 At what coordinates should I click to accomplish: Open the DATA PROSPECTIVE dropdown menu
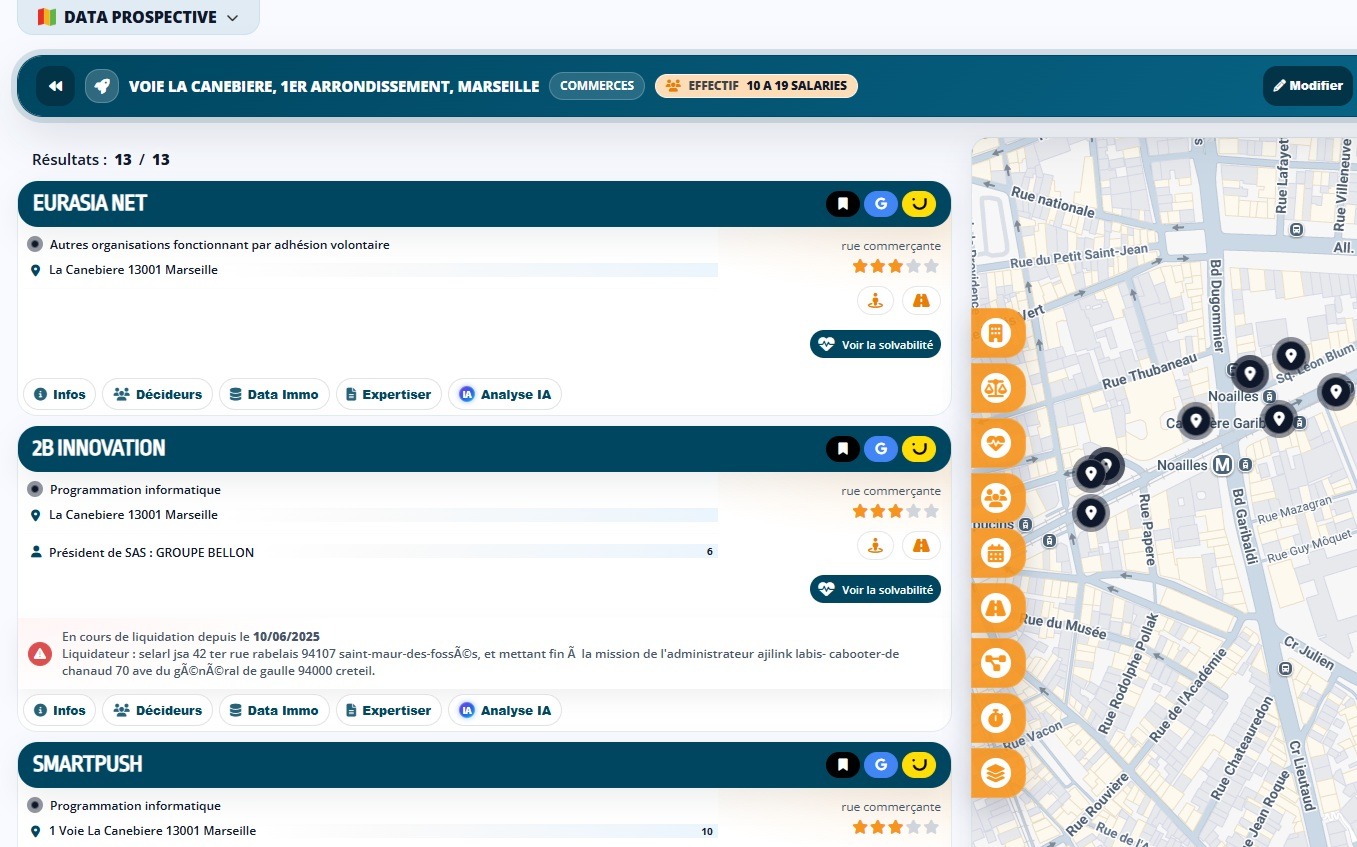tap(138, 17)
